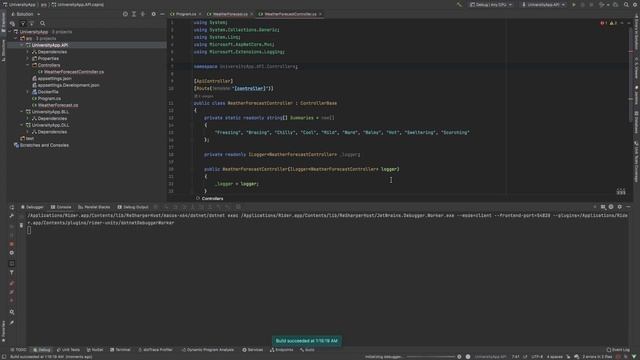The image size is (640, 360).
Task: Click the Initializing debugger progress bar
Action: (431, 357)
